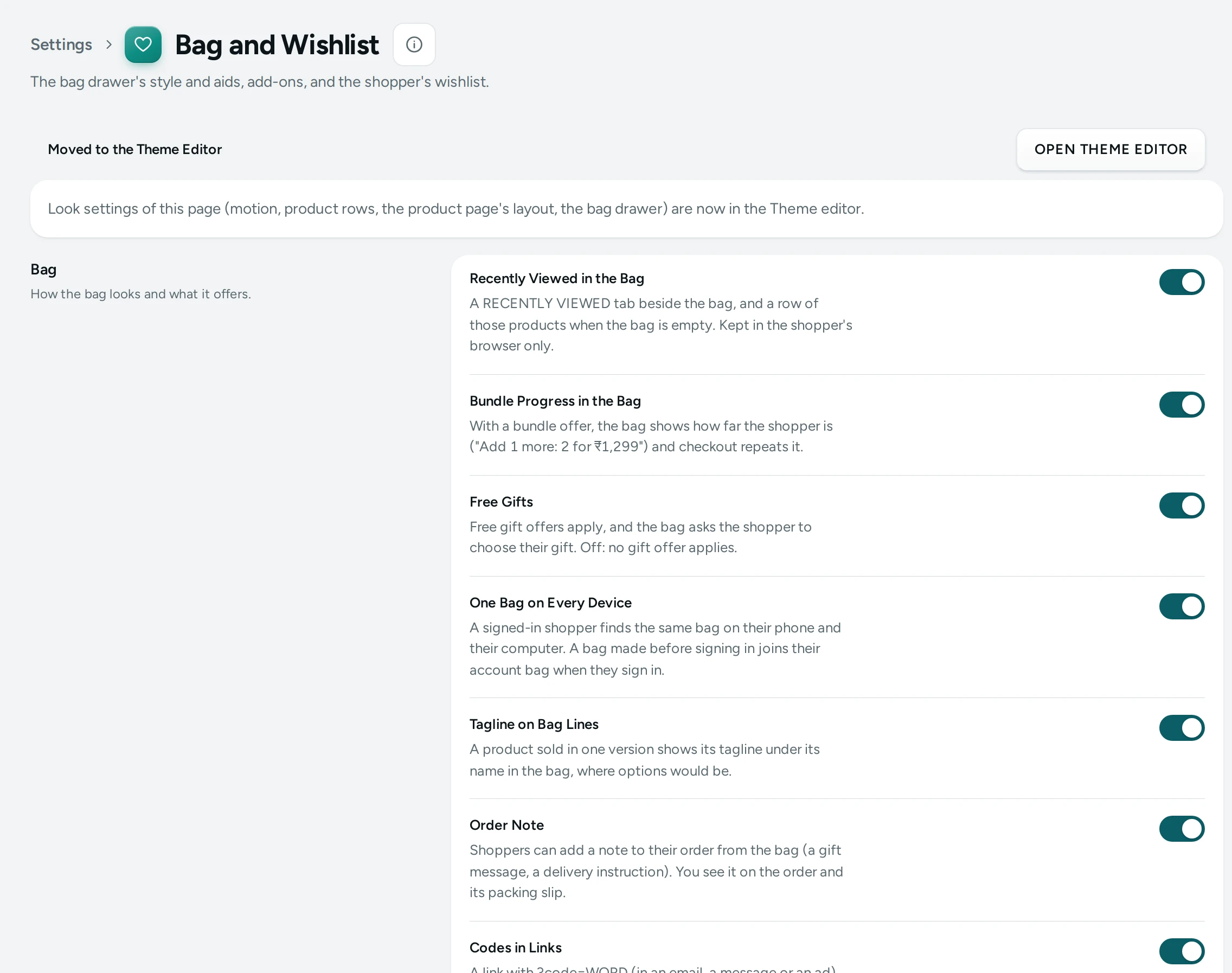The image size is (1232, 973).
Task: Toggle the Order Note switch
Action: click(1182, 828)
